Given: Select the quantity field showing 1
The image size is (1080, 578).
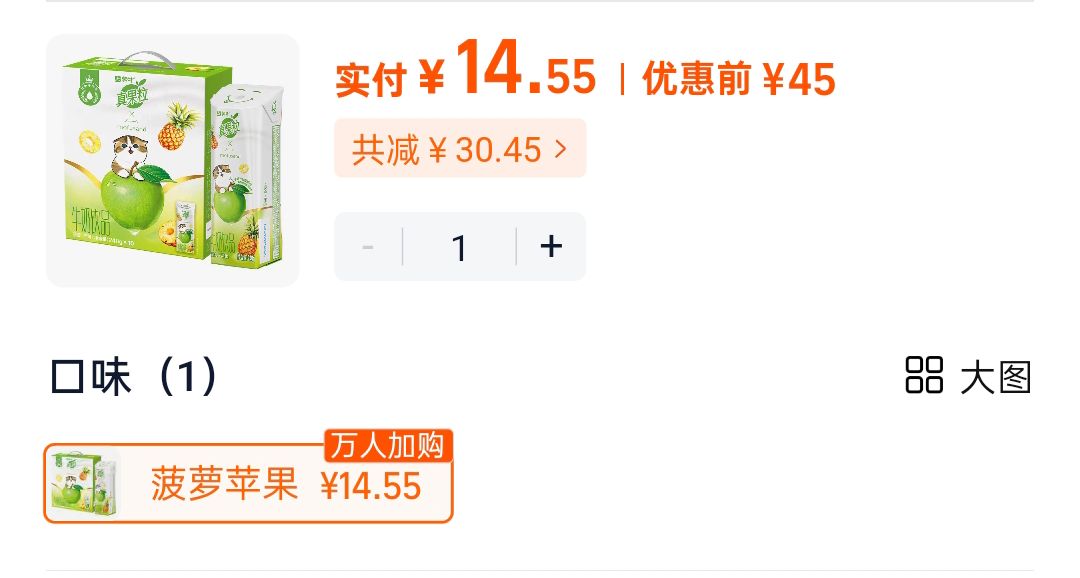Looking at the screenshot, I should point(459,247).
